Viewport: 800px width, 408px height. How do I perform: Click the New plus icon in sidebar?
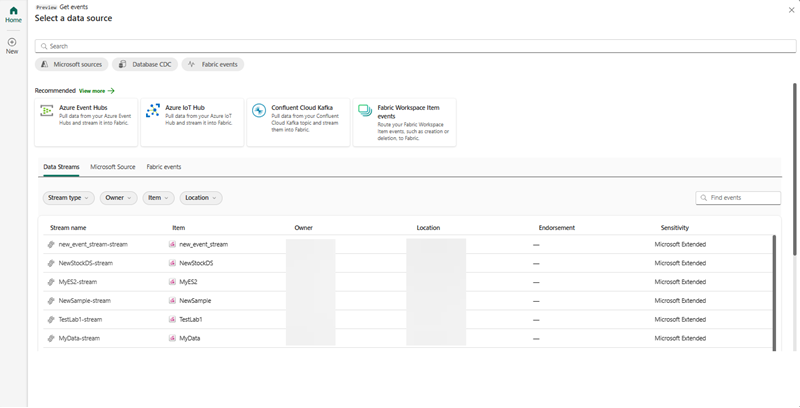click(x=12, y=42)
